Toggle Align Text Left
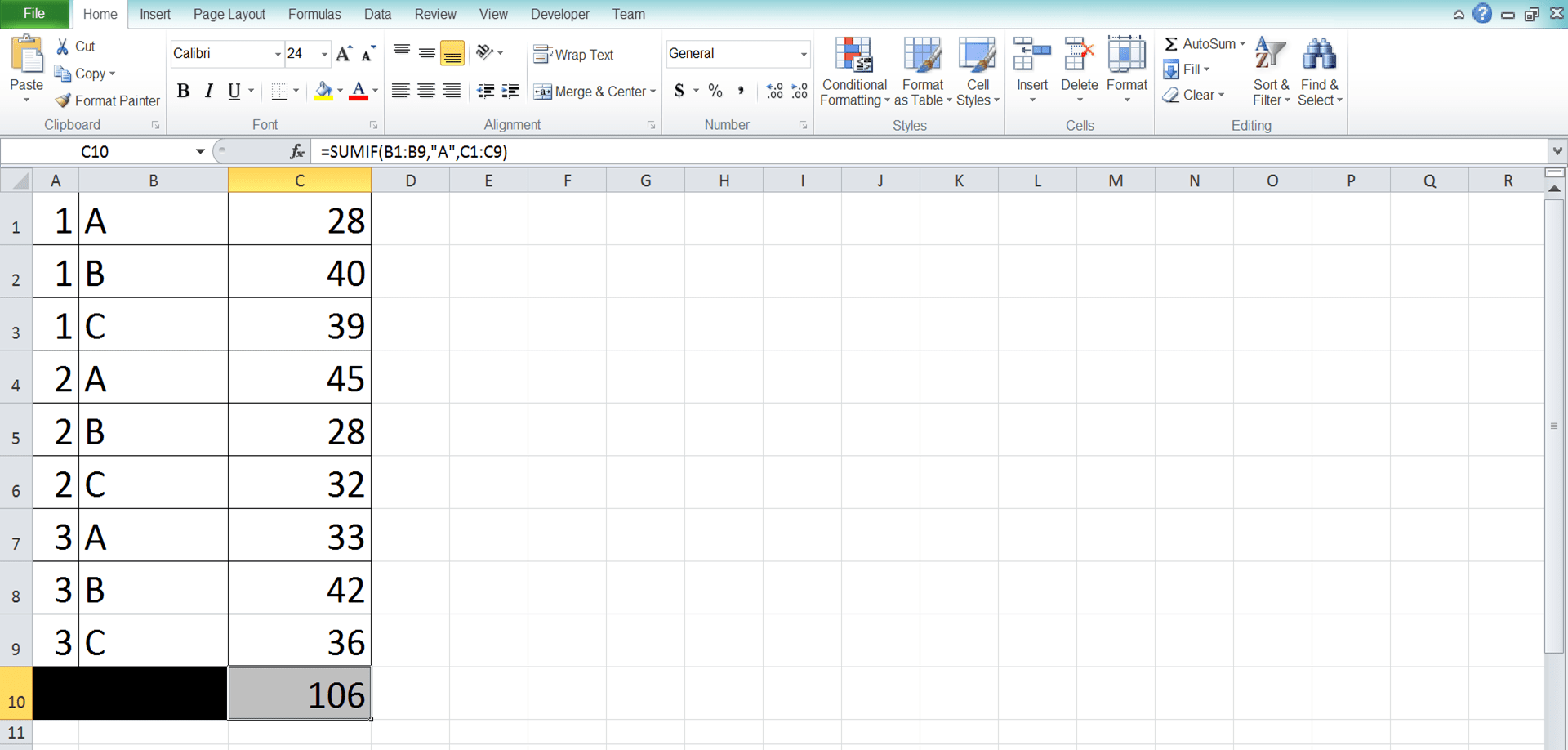This screenshot has width=1568, height=750. (x=400, y=91)
